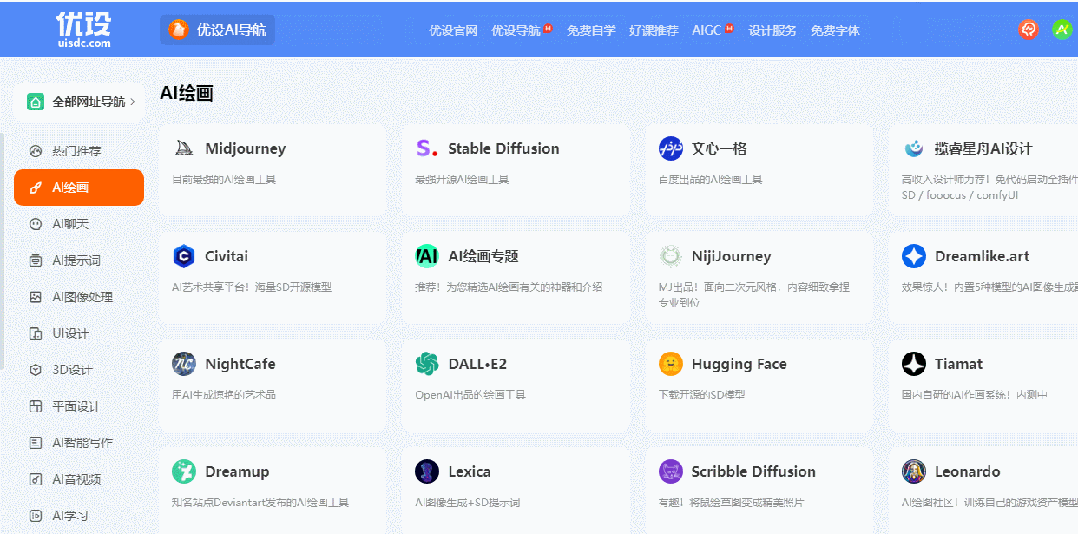This screenshot has width=1078, height=534.
Task: Click the Scribble Diffusion purple icon
Action: coord(670,471)
